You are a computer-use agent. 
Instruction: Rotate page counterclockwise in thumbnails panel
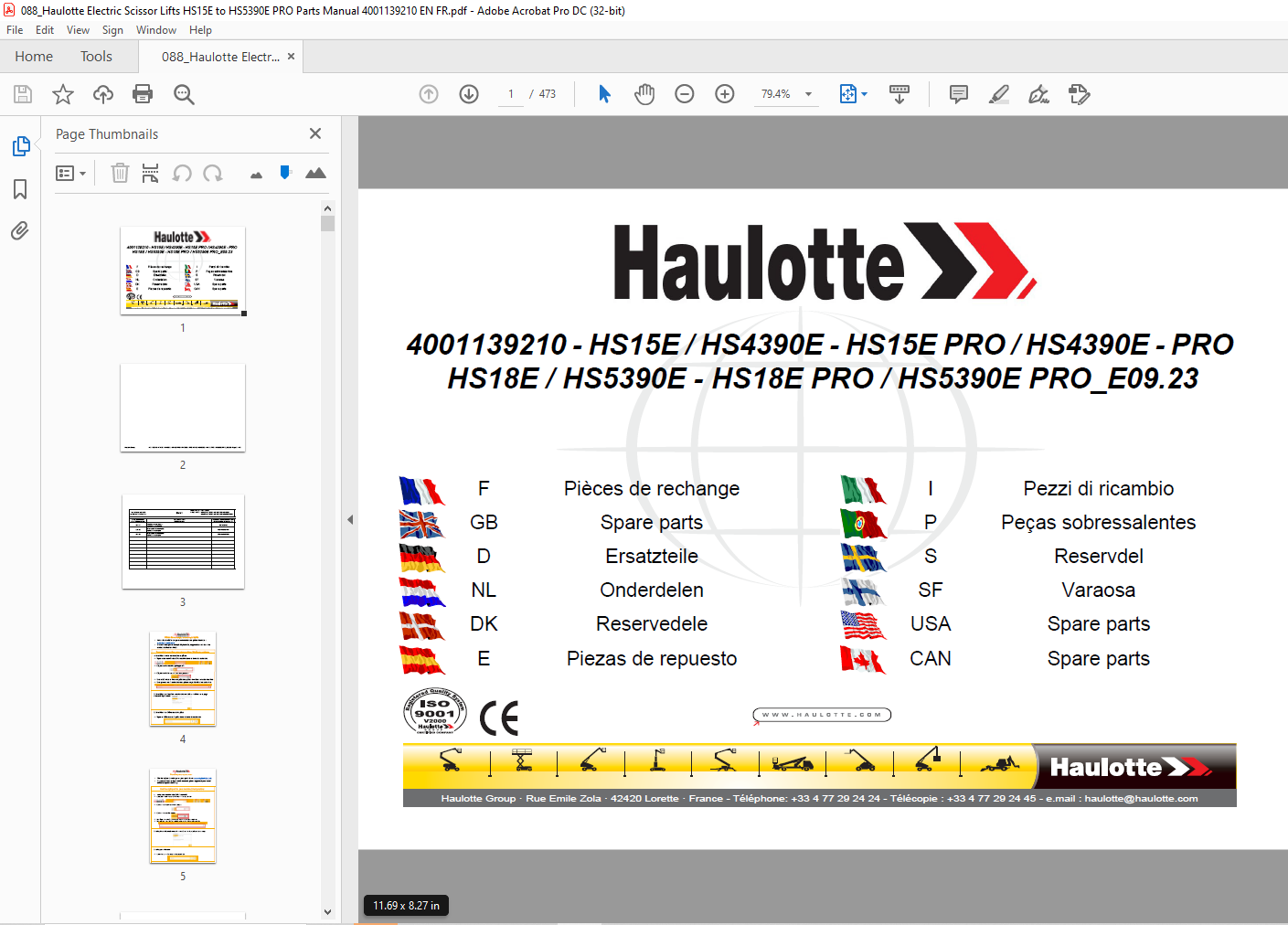pyautogui.click(x=182, y=173)
